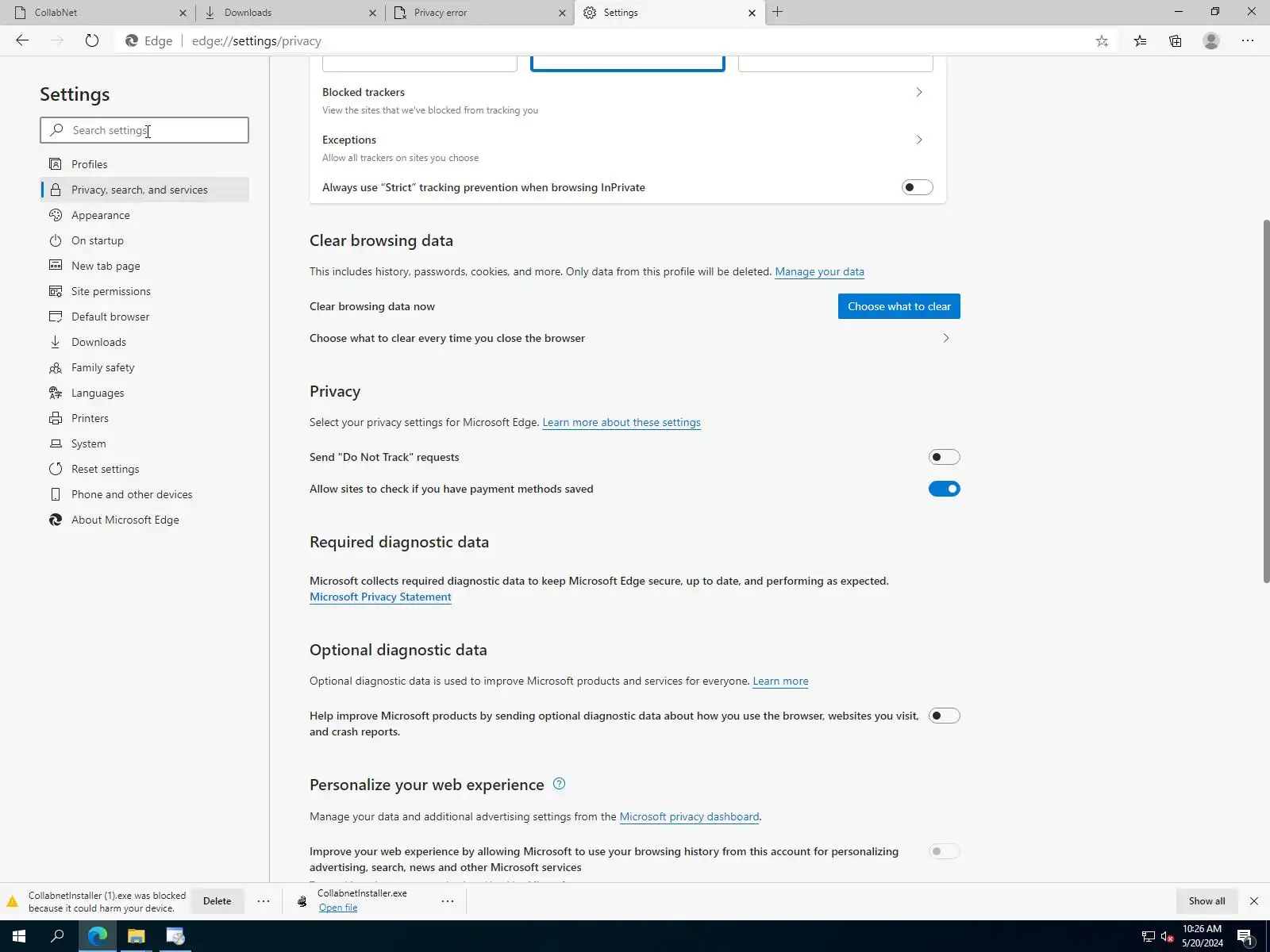The width and height of the screenshot is (1270, 952).
Task: Click the About Microsoft Edge logo icon
Action: pos(56,520)
